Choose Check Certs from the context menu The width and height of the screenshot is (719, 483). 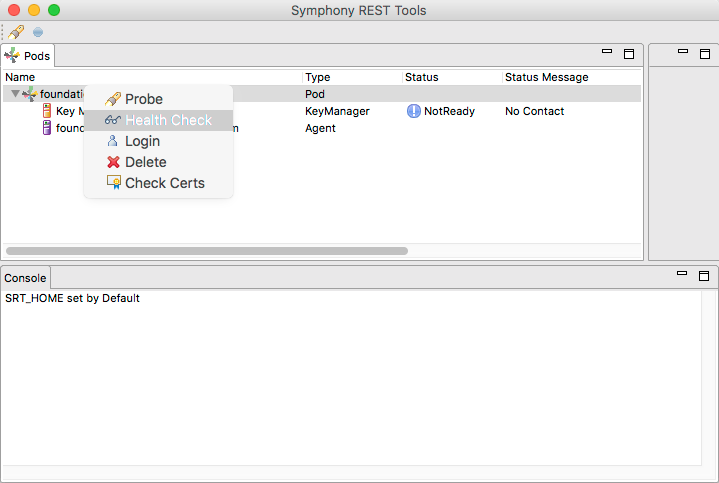point(159,183)
